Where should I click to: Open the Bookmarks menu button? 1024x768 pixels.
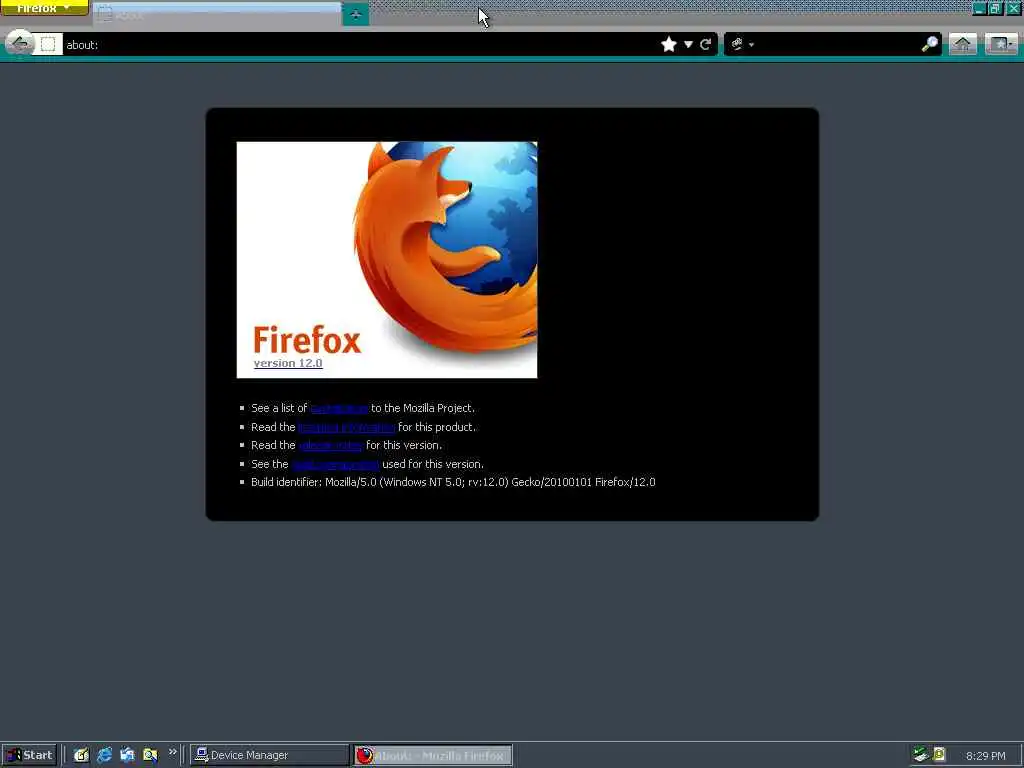(x=1001, y=44)
